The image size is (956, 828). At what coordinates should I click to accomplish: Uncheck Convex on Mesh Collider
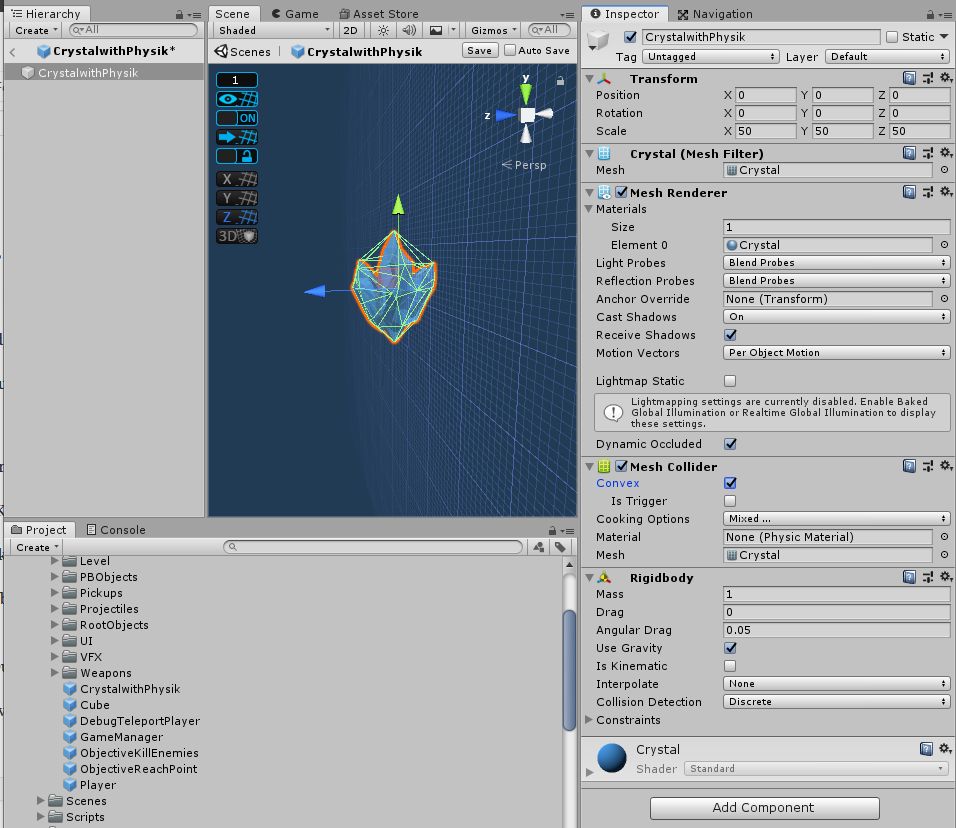[x=730, y=483]
